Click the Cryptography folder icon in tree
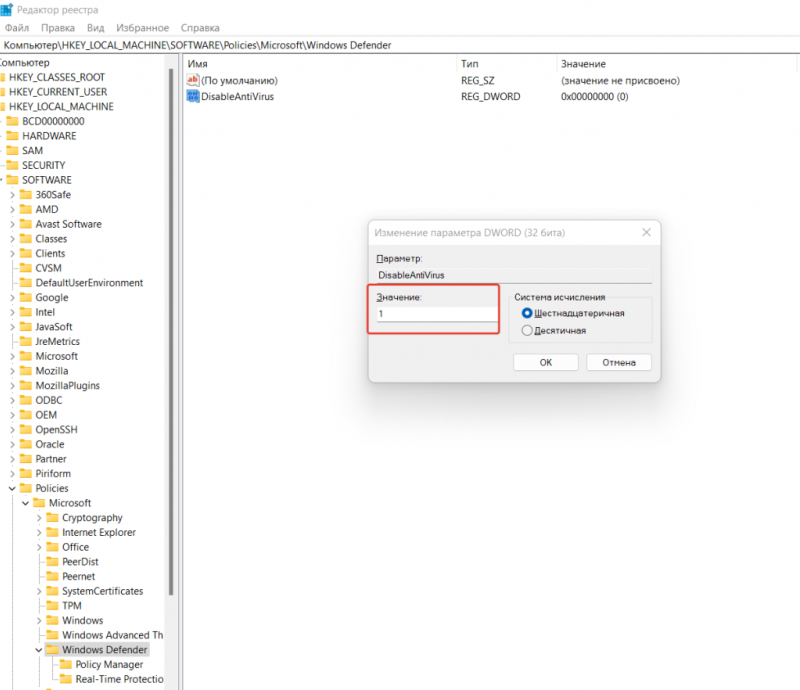 point(52,518)
